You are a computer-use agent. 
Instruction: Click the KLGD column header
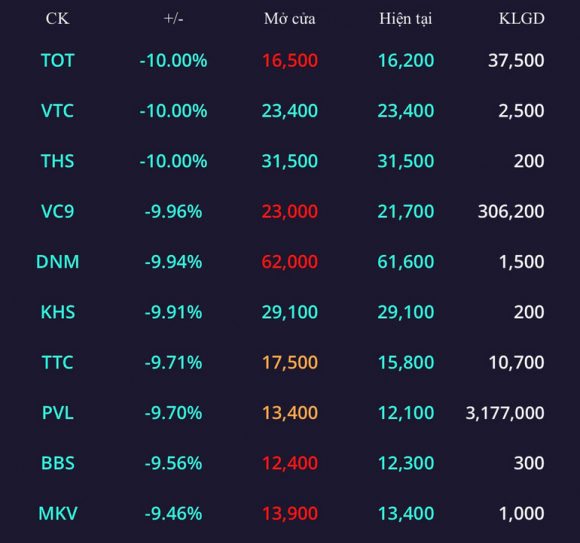pyautogui.click(x=522, y=18)
